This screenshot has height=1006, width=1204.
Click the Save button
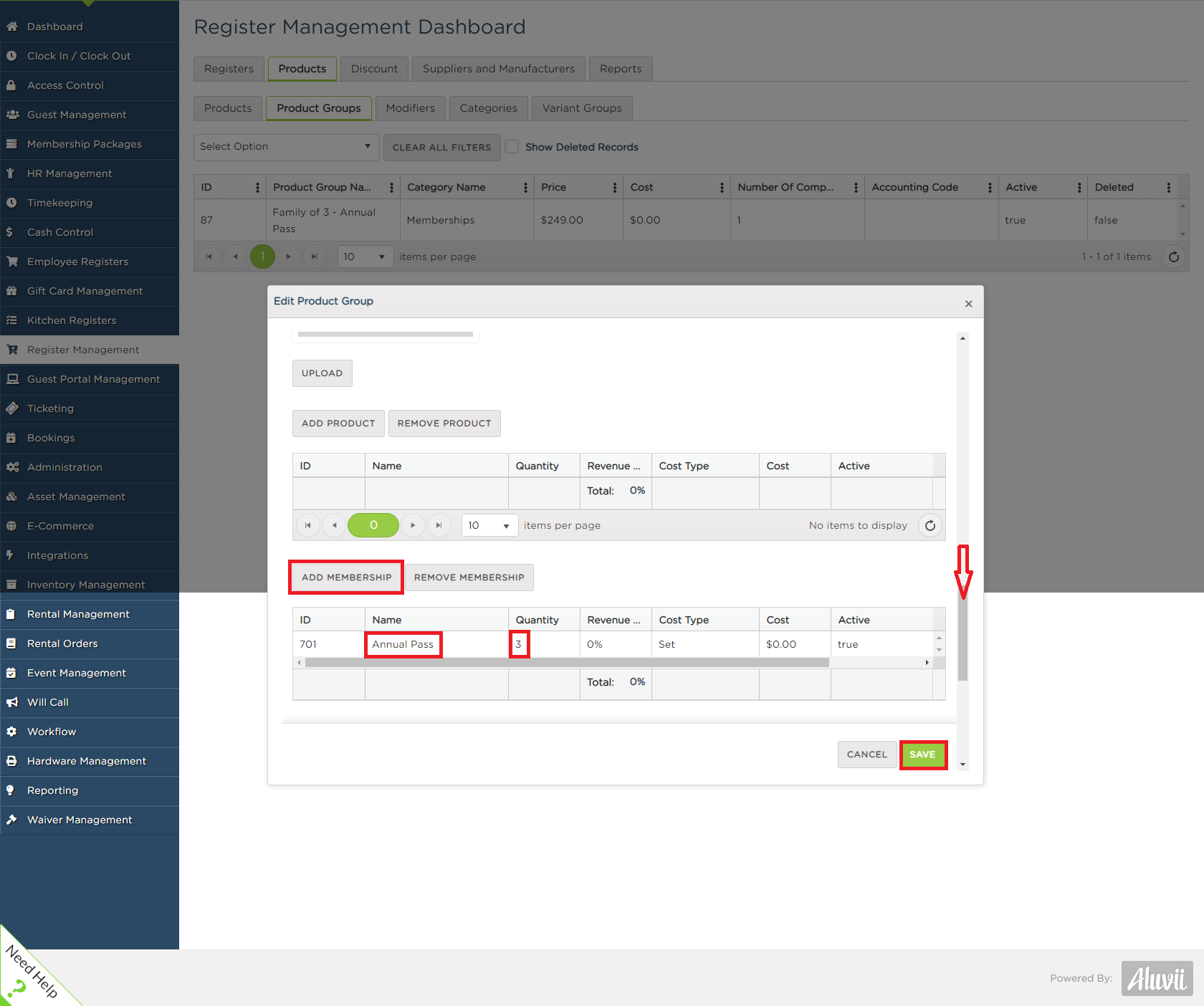point(923,754)
